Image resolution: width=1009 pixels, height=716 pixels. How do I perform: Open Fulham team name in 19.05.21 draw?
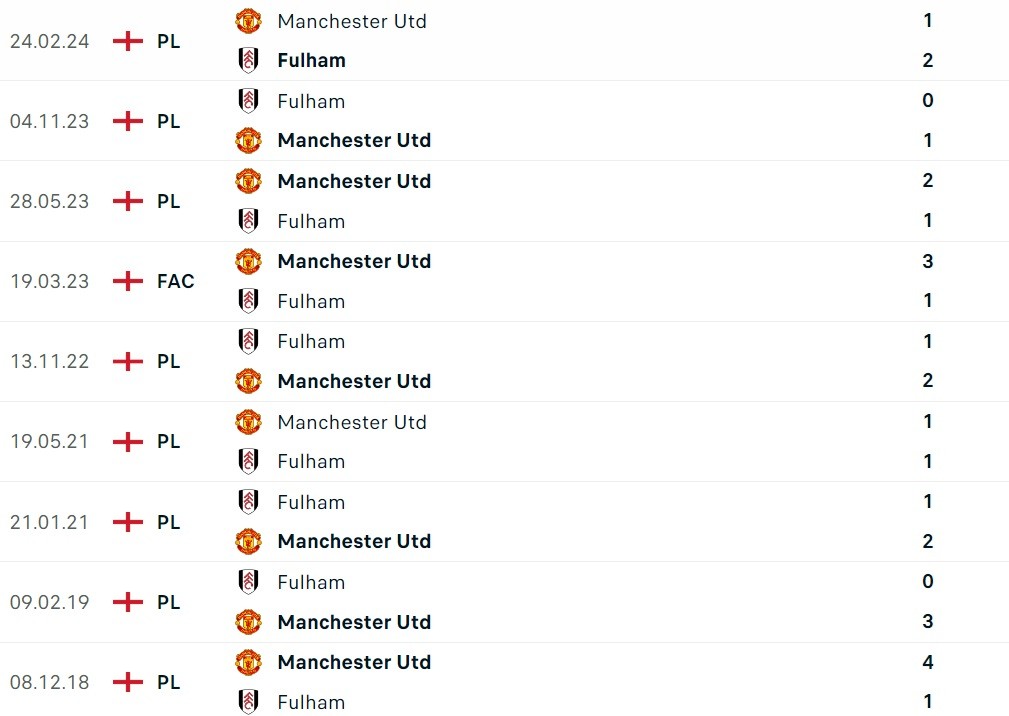pos(311,461)
